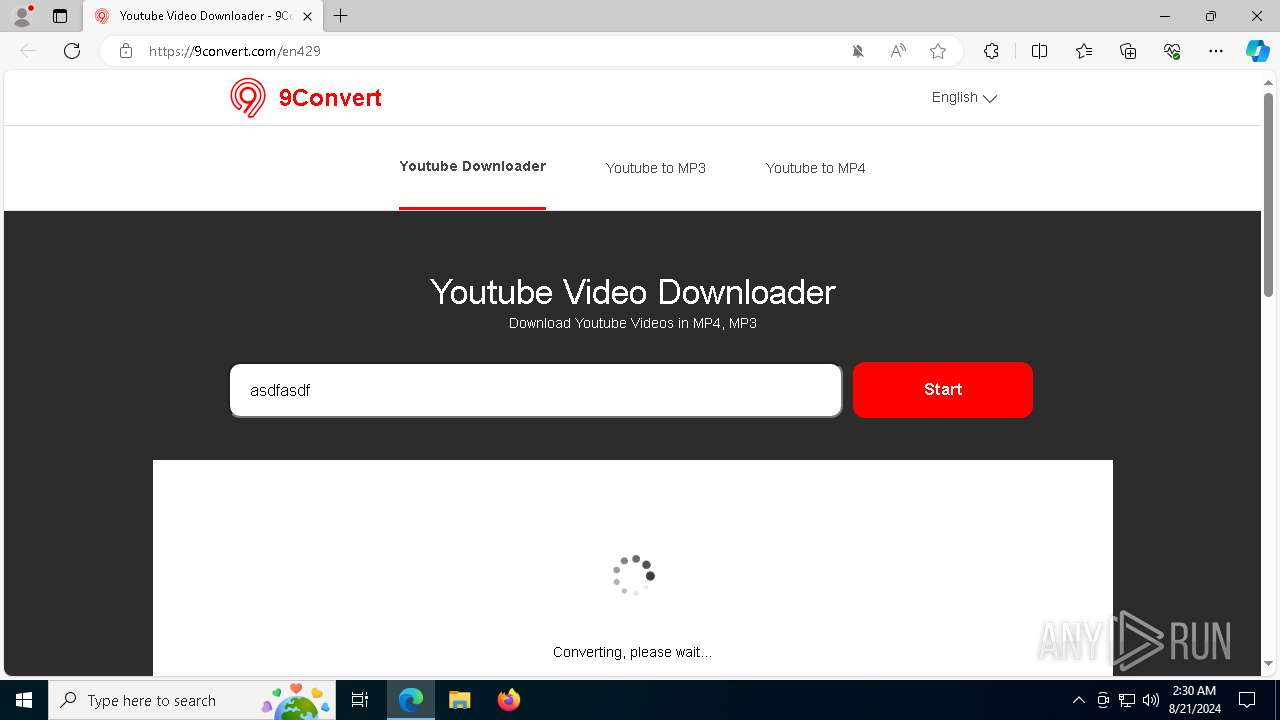
Task: Open a new browser tab
Action: (x=341, y=16)
